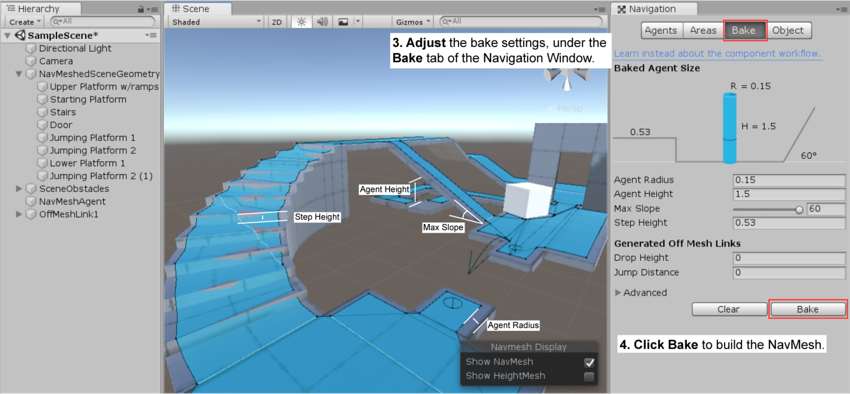Toggle the 2D view mode button
850x394 pixels.
coord(277,22)
